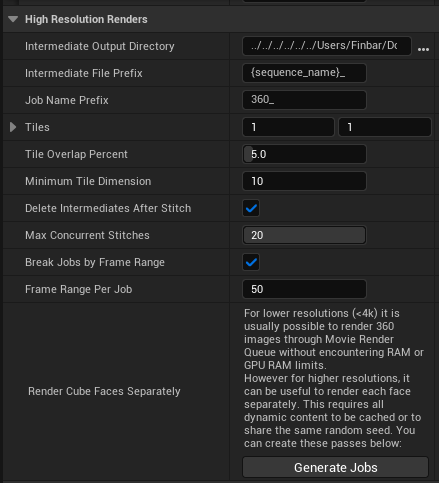The height and width of the screenshot is (483, 439).
Task: Select the Render Cube Faces Separately label
Action: coord(104,391)
